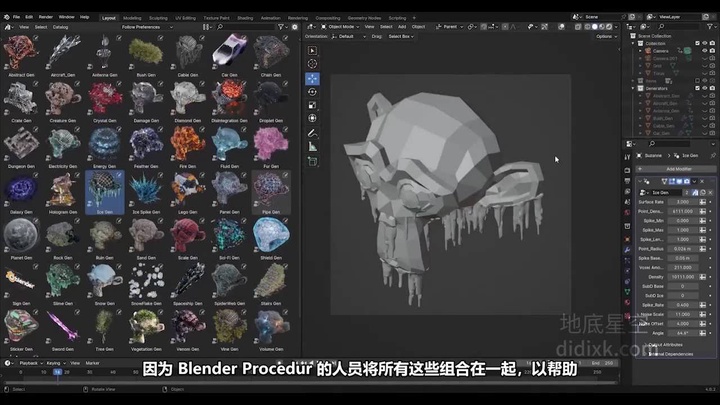Select the Ice Gen asset thumbnail
The height and width of the screenshot is (405, 720).
coord(104,190)
